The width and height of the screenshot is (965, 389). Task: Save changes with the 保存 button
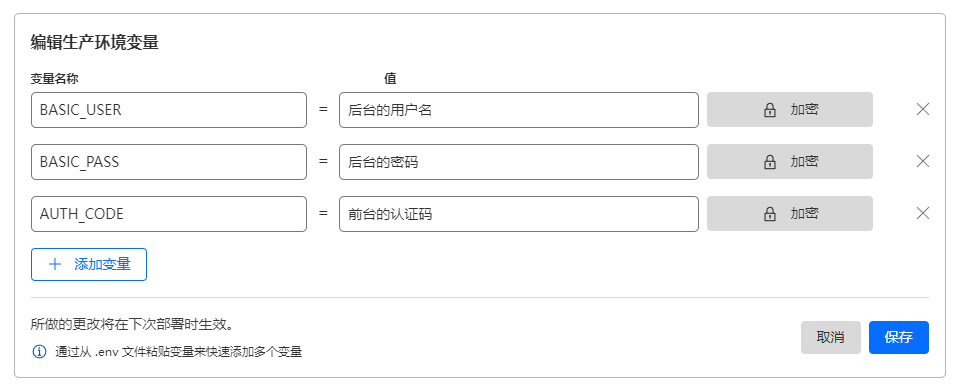coord(899,337)
